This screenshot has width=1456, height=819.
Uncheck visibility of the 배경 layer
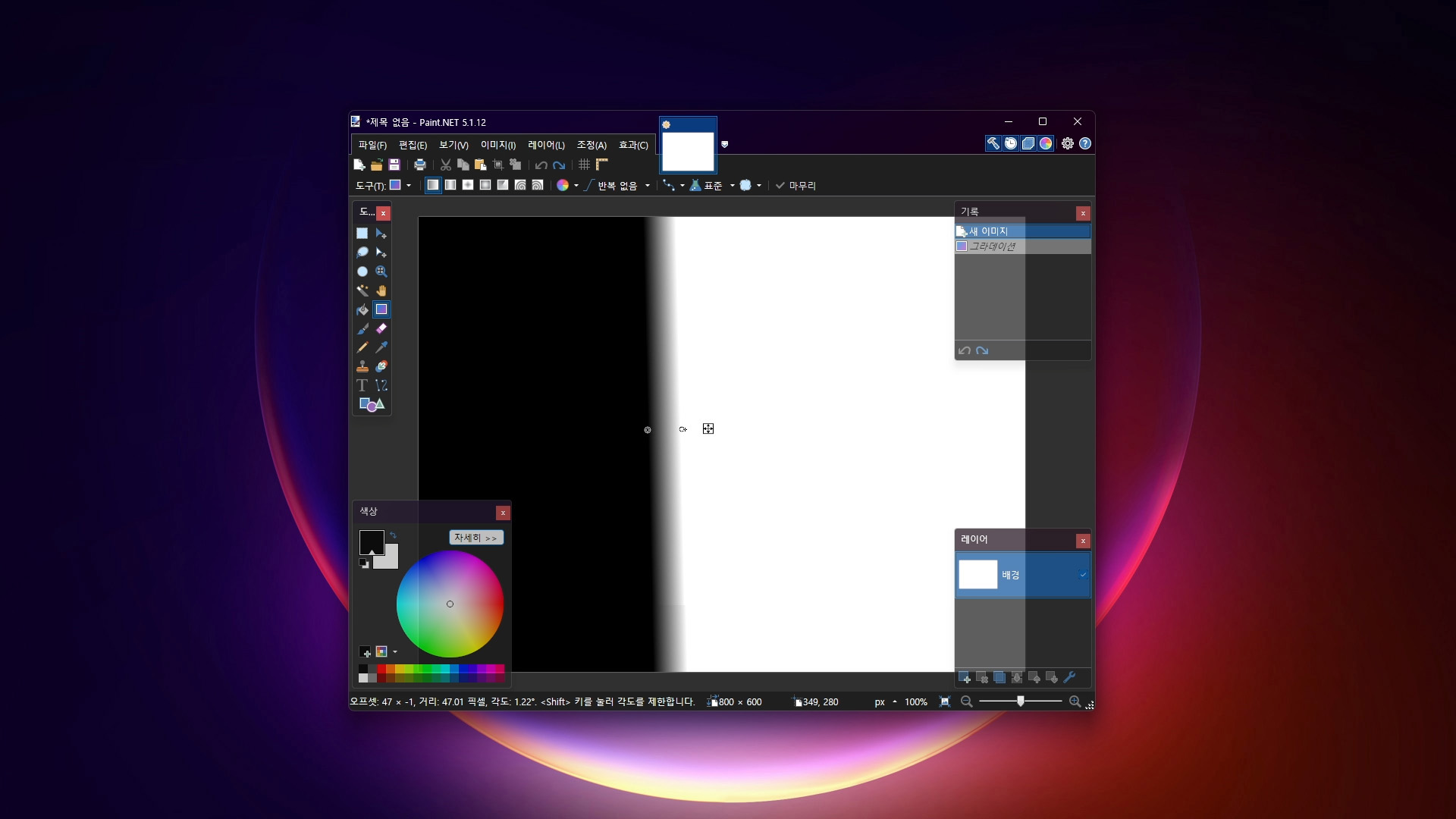(1083, 575)
